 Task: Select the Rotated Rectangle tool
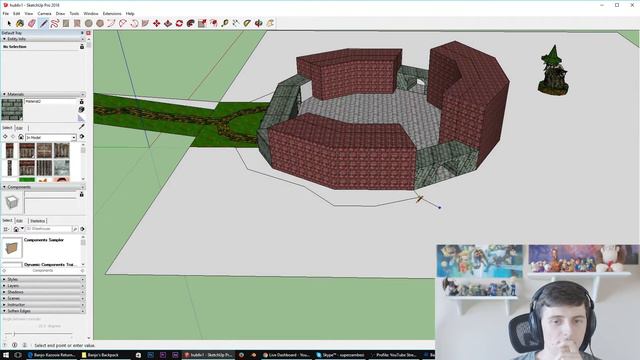[77, 24]
